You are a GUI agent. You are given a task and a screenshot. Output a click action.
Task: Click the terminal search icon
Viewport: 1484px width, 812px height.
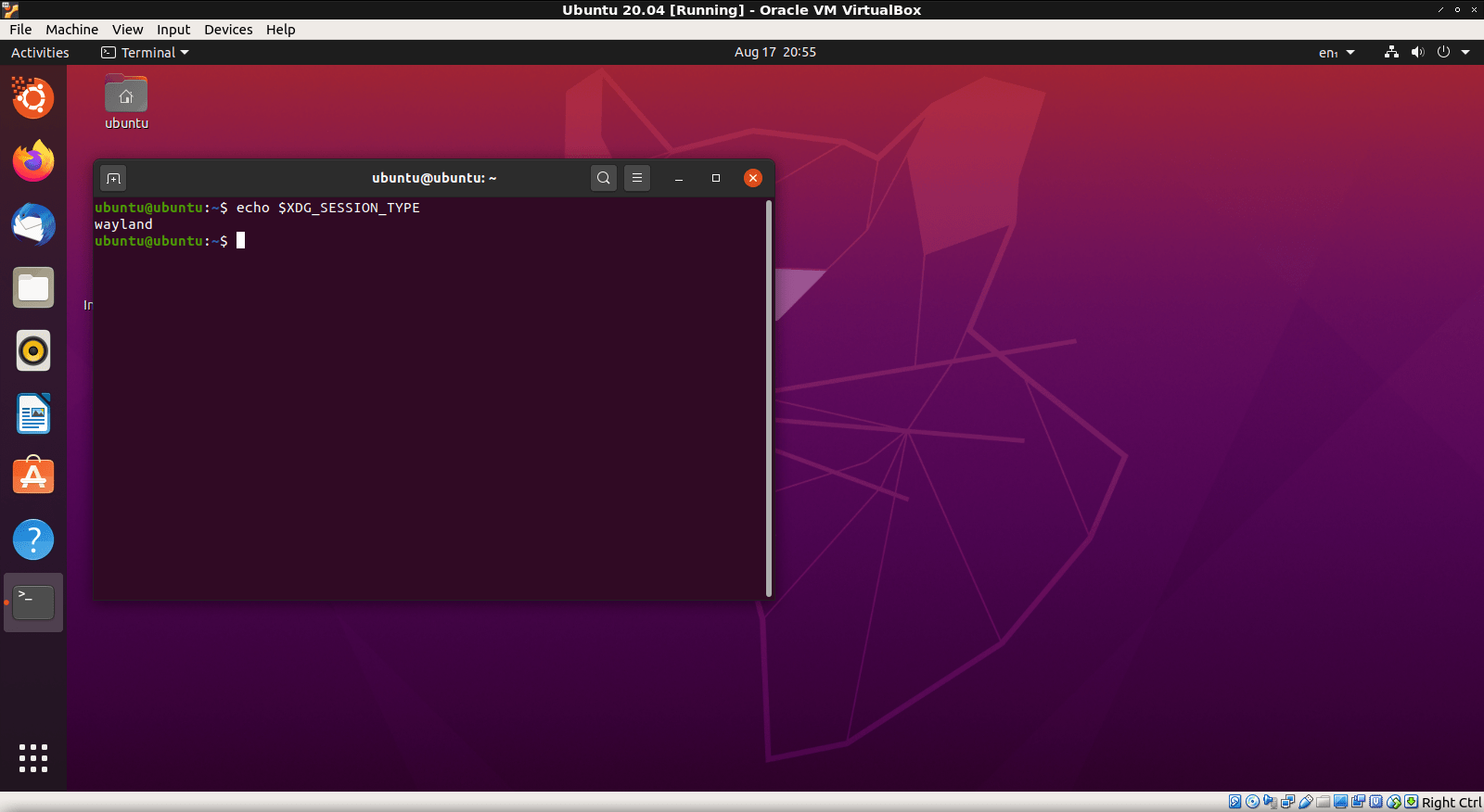604,178
